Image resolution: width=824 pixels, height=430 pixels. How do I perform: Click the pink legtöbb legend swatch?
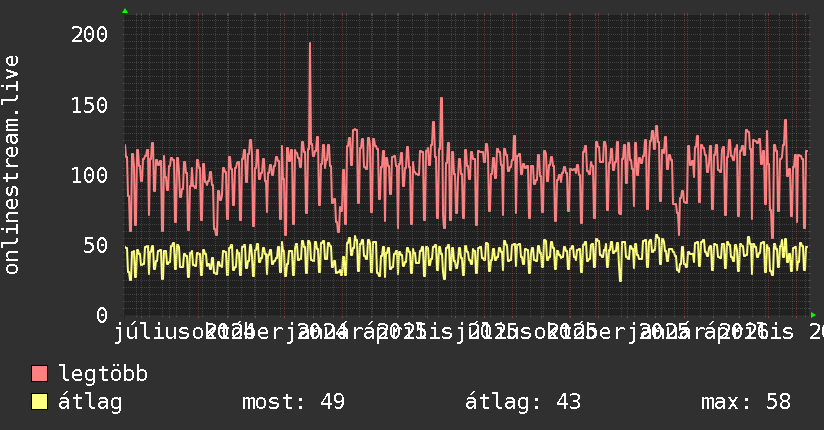(39, 374)
